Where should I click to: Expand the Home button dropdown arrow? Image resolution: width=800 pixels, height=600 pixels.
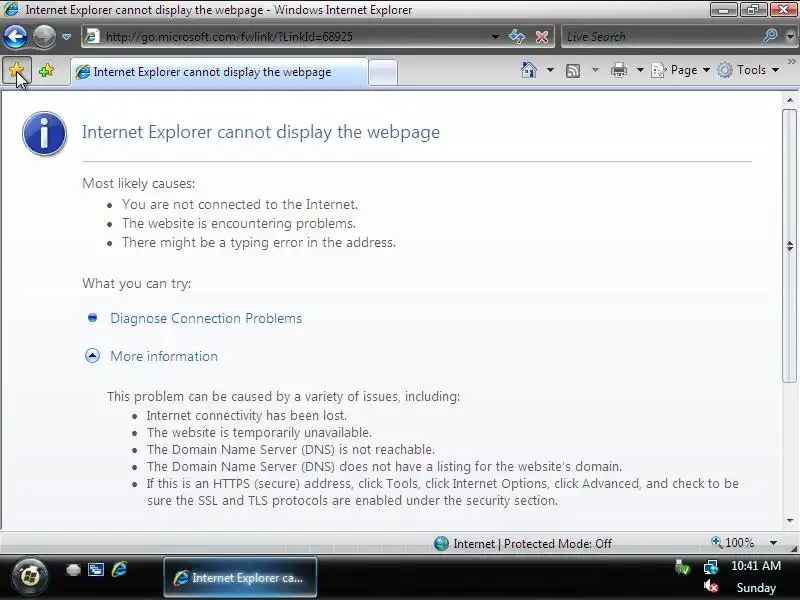pos(550,70)
